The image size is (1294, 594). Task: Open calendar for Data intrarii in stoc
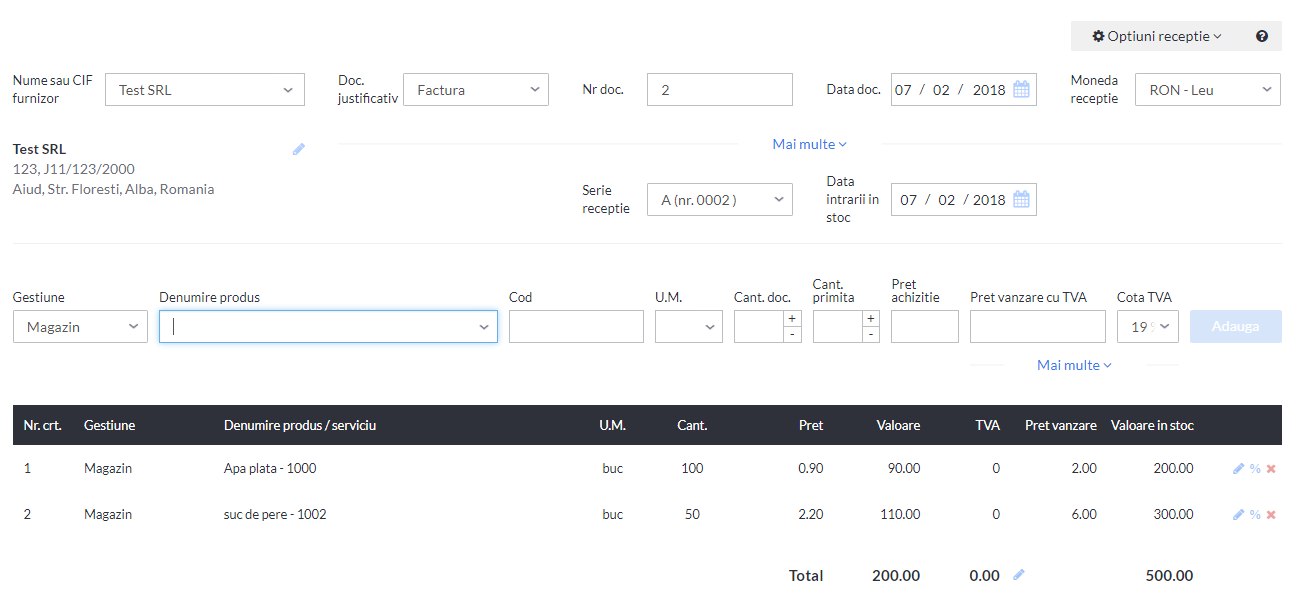tap(1021, 199)
